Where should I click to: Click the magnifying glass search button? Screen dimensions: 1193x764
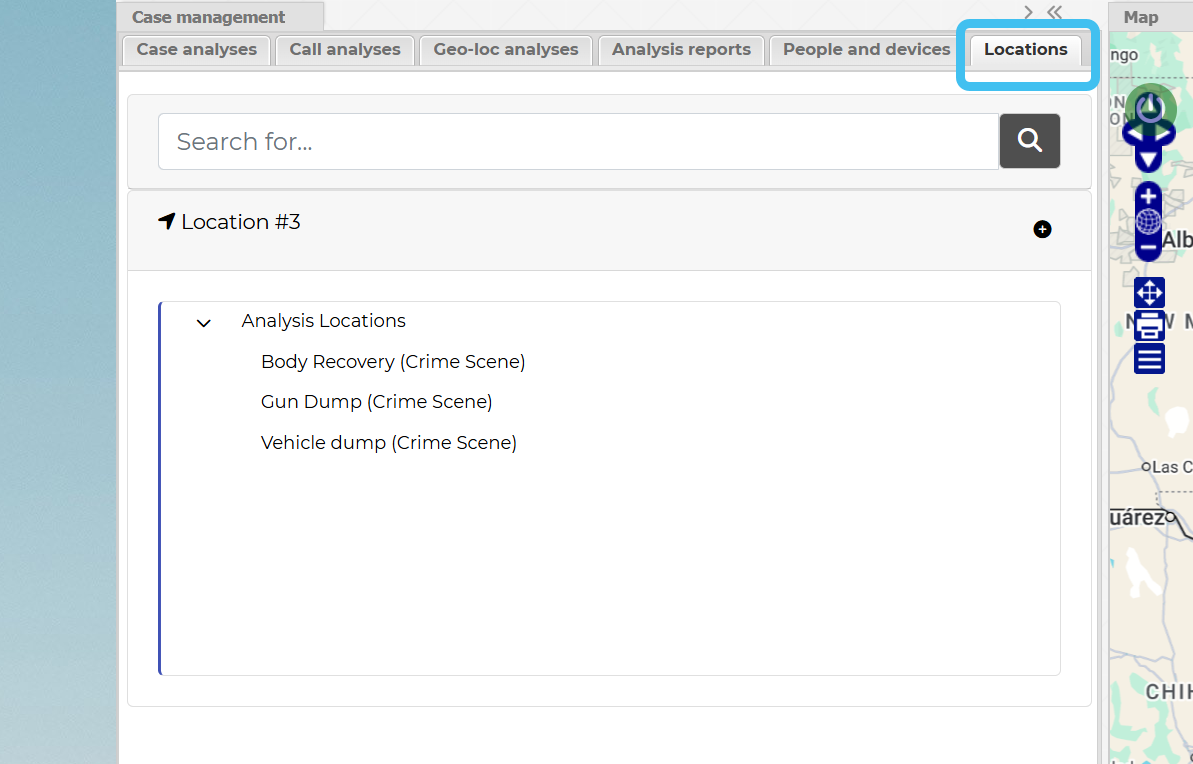(1029, 141)
